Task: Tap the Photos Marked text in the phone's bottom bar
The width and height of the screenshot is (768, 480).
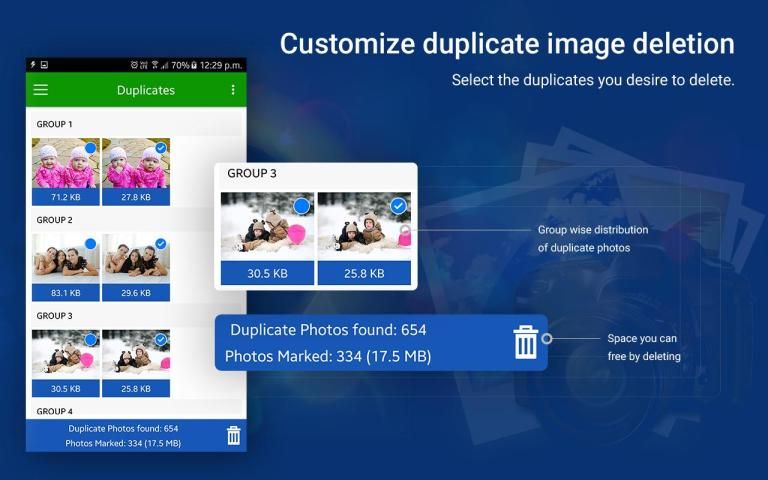Action: (x=123, y=443)
